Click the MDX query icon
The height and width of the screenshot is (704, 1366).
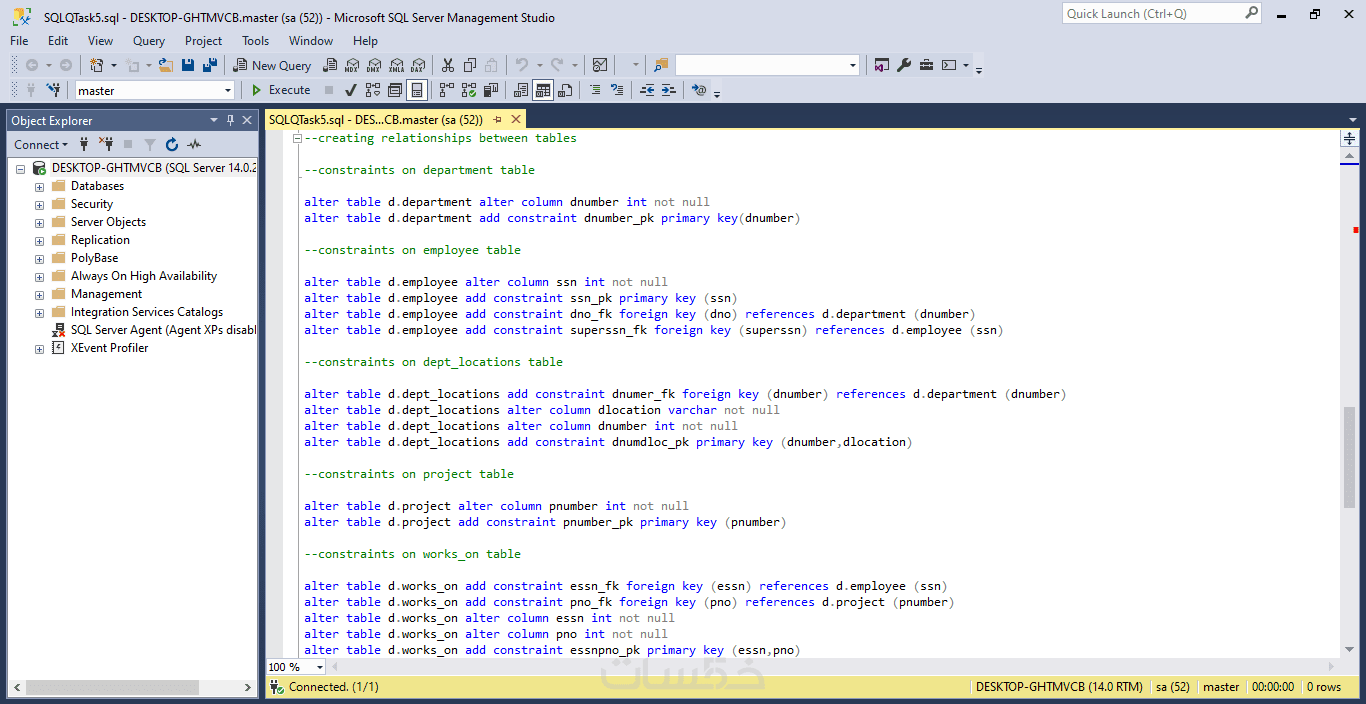[351, 65]
